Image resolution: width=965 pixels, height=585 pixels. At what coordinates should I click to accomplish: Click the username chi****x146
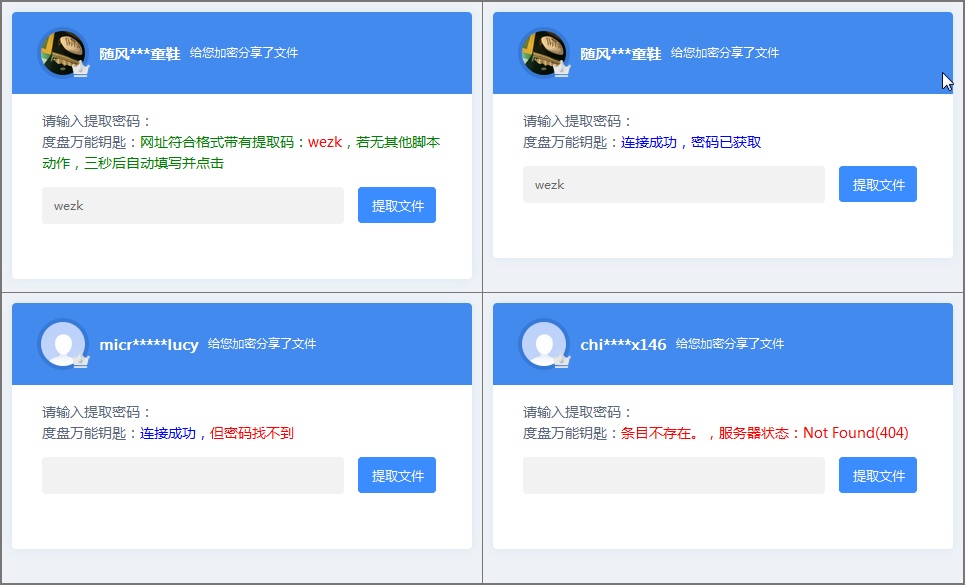point(623,344)
